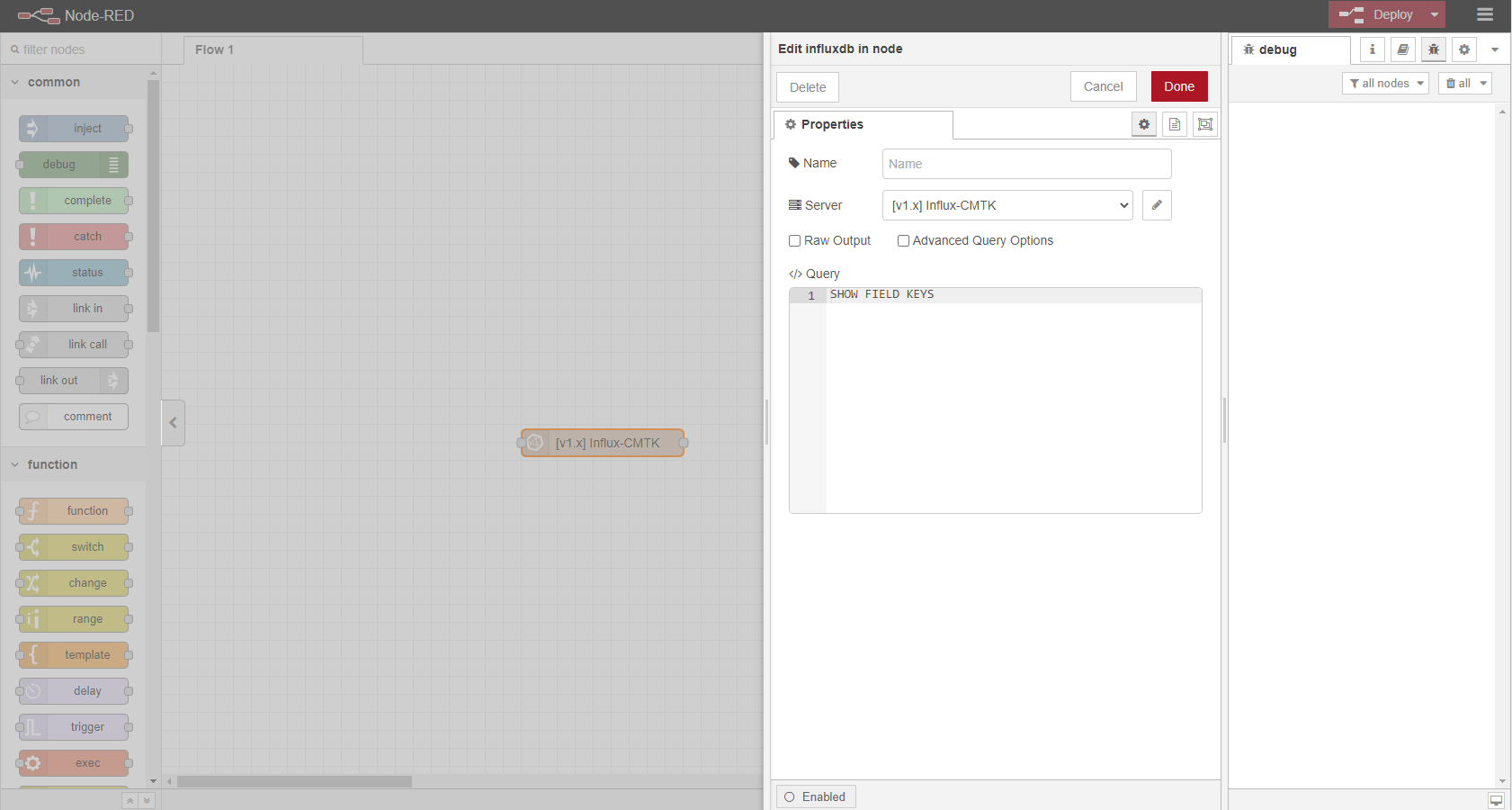1512x810 pixels.
Task: Open the hamburger main menu
Action: (x=1485, y=14)
